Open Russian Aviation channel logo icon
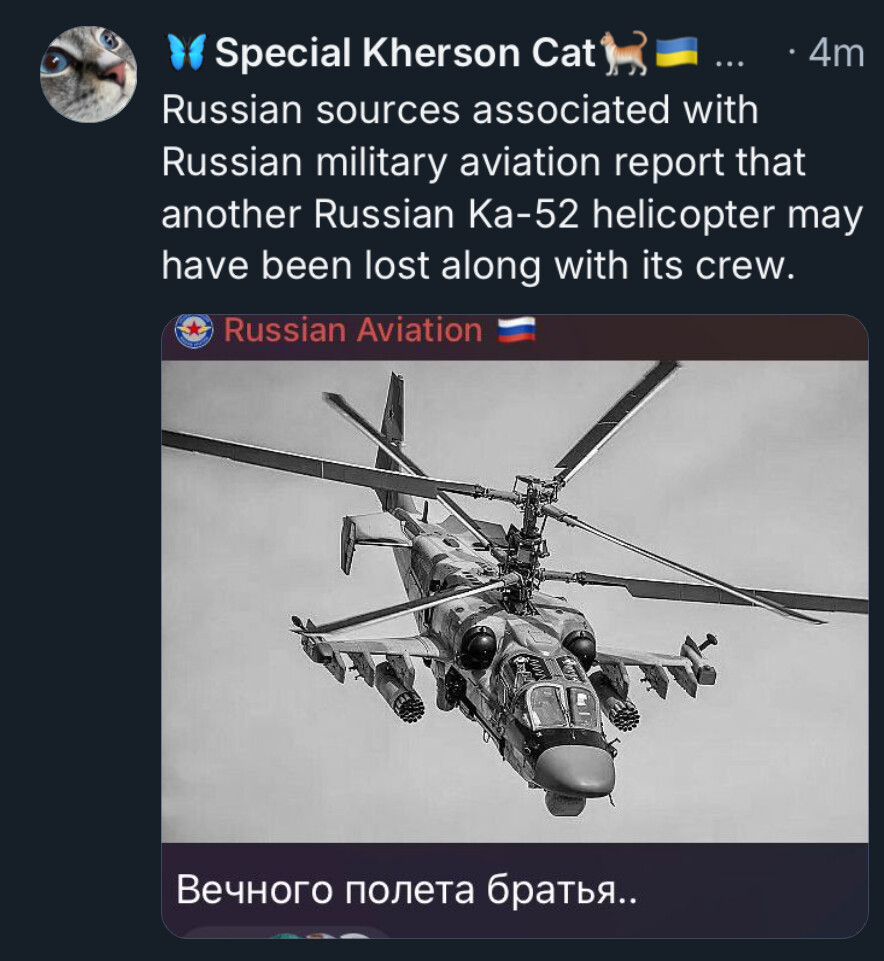This screenshot has width=884, height=961. point(193,331)
